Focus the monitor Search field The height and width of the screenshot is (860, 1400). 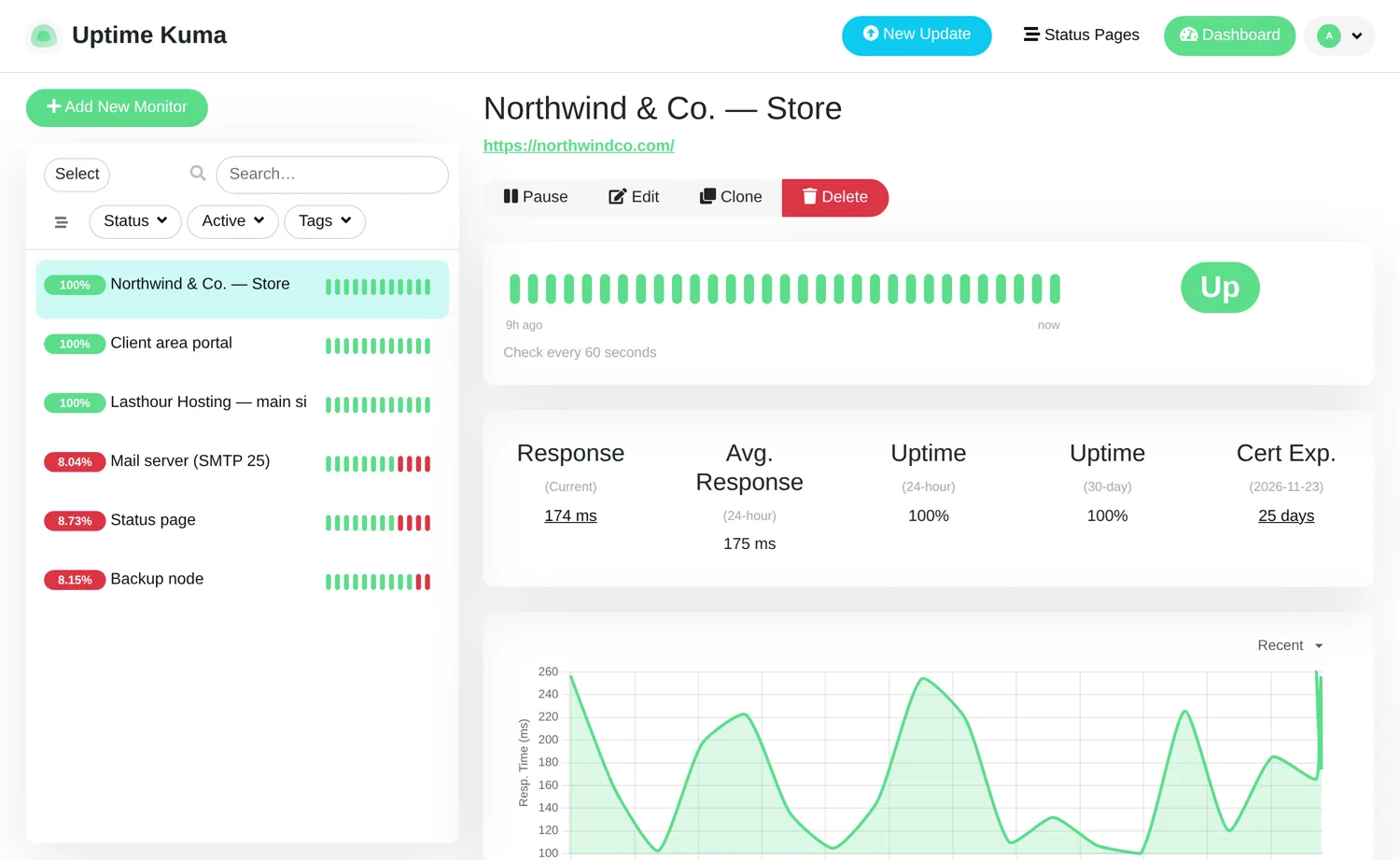coord(332,175)
